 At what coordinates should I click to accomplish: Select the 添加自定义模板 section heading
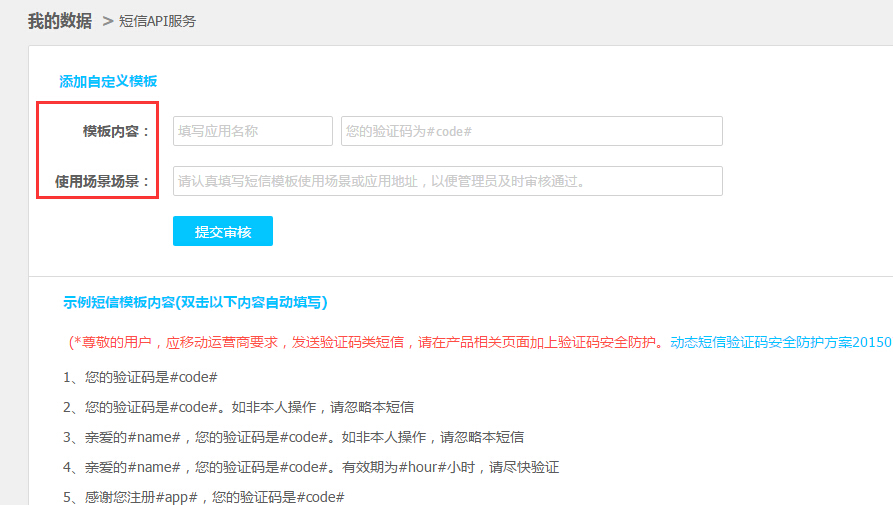tap(108, 81)
